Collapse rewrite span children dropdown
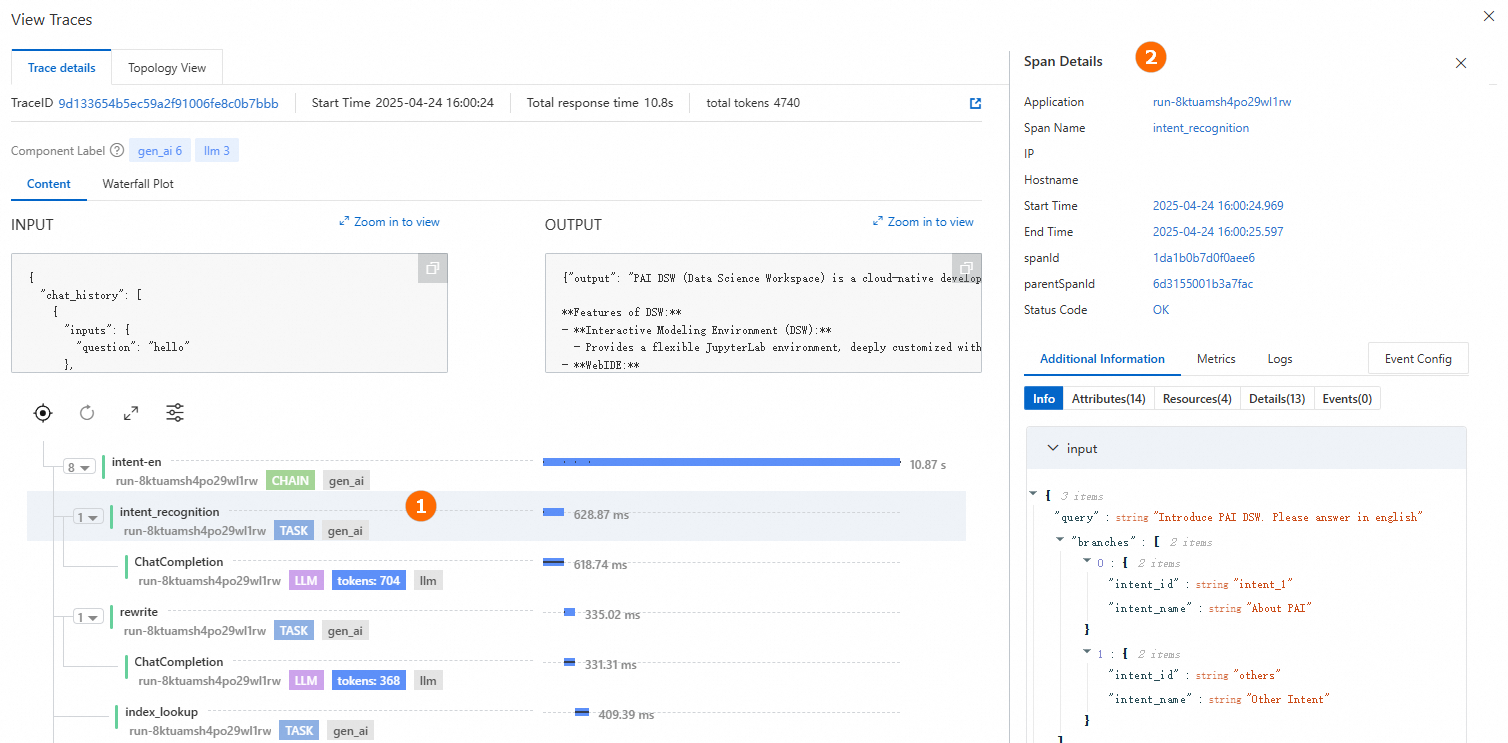The height and width of the screenshot is (743, 1508). click(88, 617)
